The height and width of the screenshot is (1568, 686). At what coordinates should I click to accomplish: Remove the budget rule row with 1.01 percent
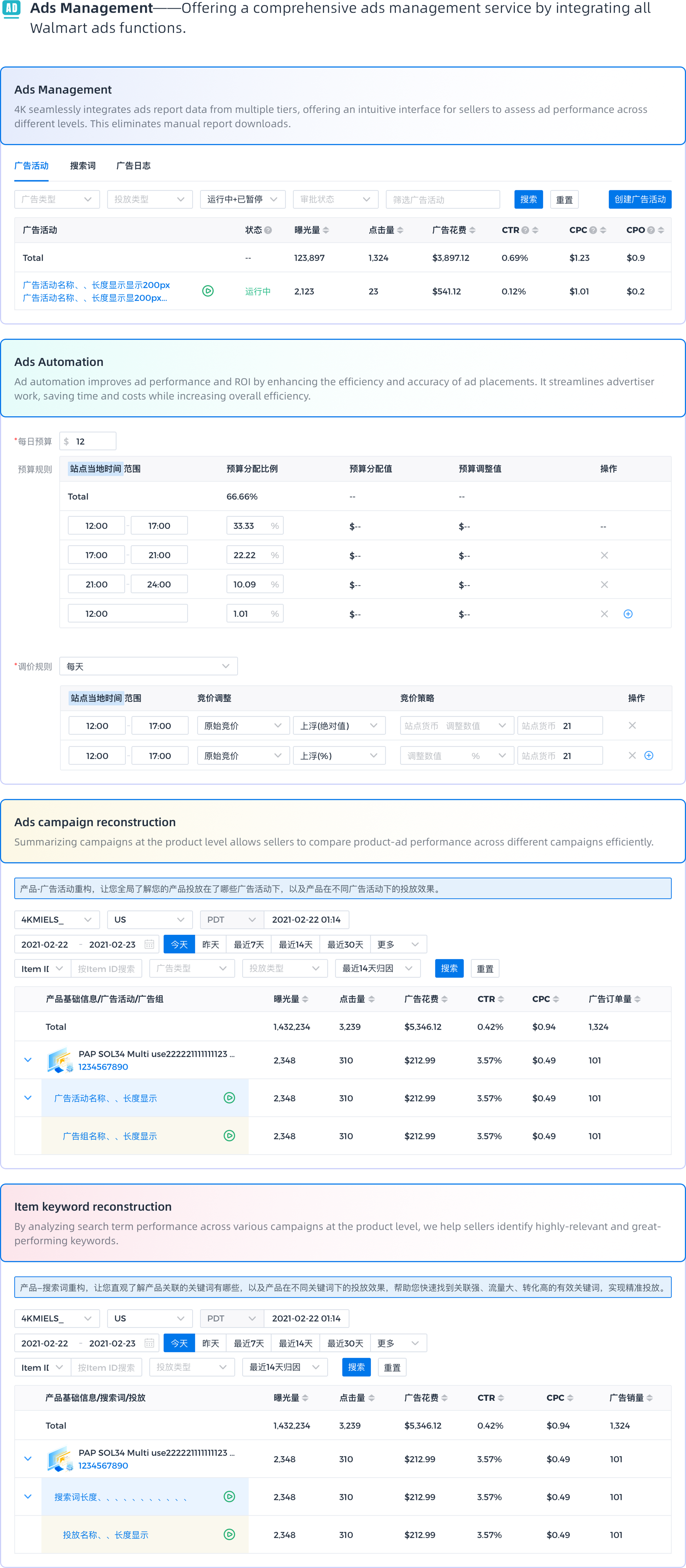[604, 614]
